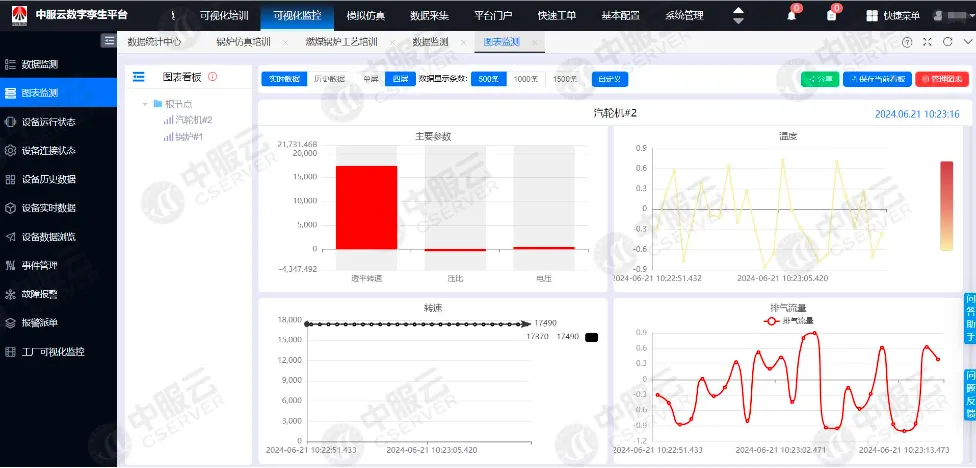Open the clipboard task icon with badge
This screenshot has width=976, height=468.
(x=831, y=16)
